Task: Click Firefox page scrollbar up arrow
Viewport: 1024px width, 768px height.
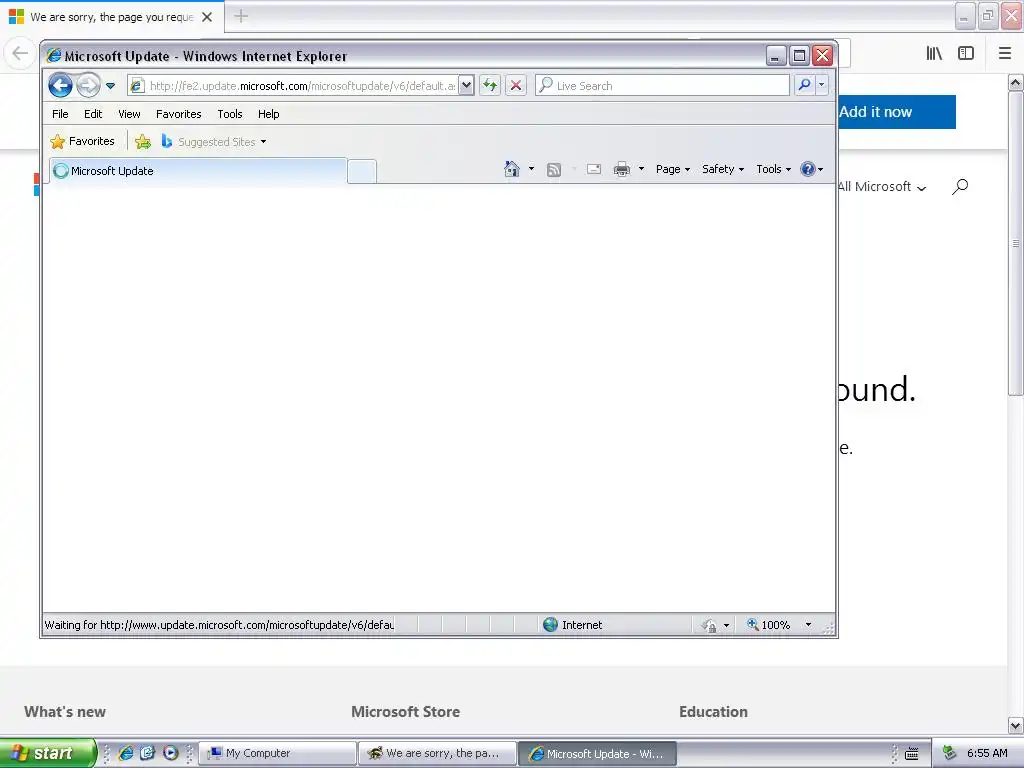Action: [x=1015, y=83]
